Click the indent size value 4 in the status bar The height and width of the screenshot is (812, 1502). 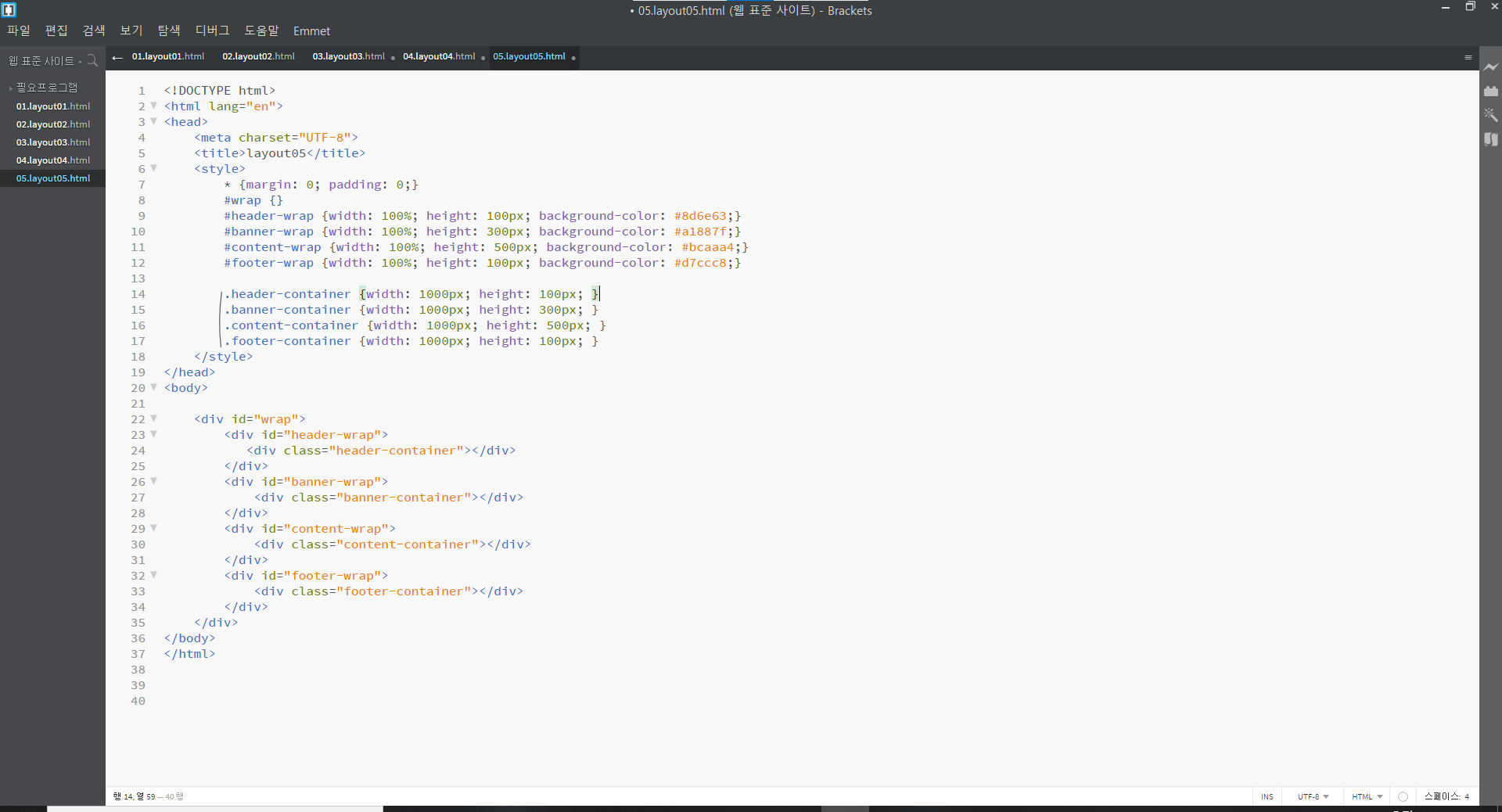pyautogui.click(x=1467, y=796)
